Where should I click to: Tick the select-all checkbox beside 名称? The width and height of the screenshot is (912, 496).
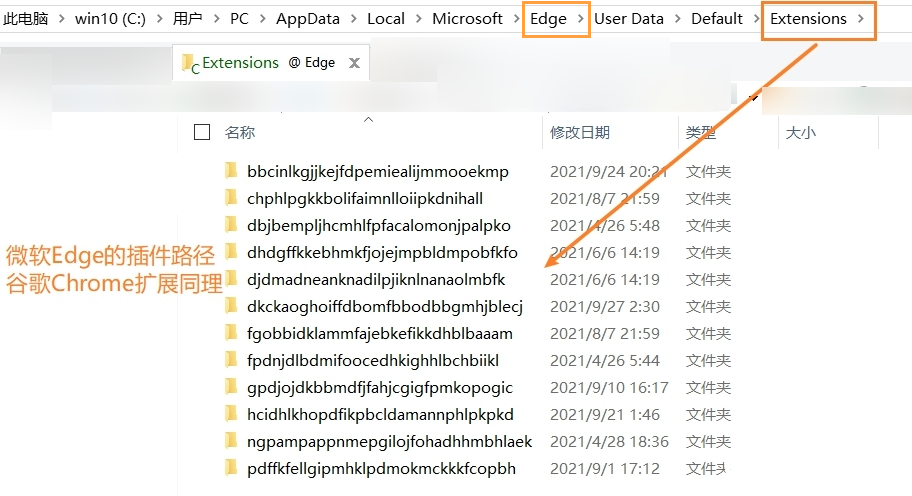pyautogui.click(x=202, y=133)
